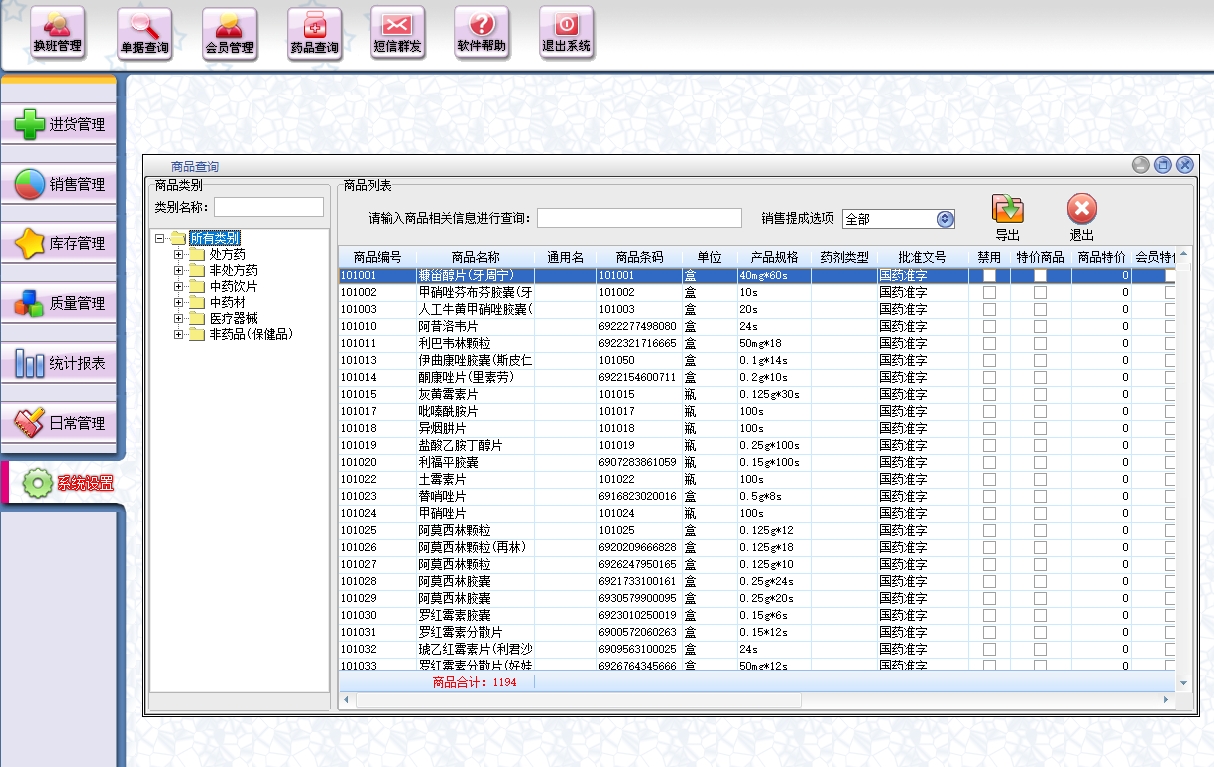Click the 短信群发 bulk SMS icon
The image size is (1214, 767).
click(x=397, y=33)
